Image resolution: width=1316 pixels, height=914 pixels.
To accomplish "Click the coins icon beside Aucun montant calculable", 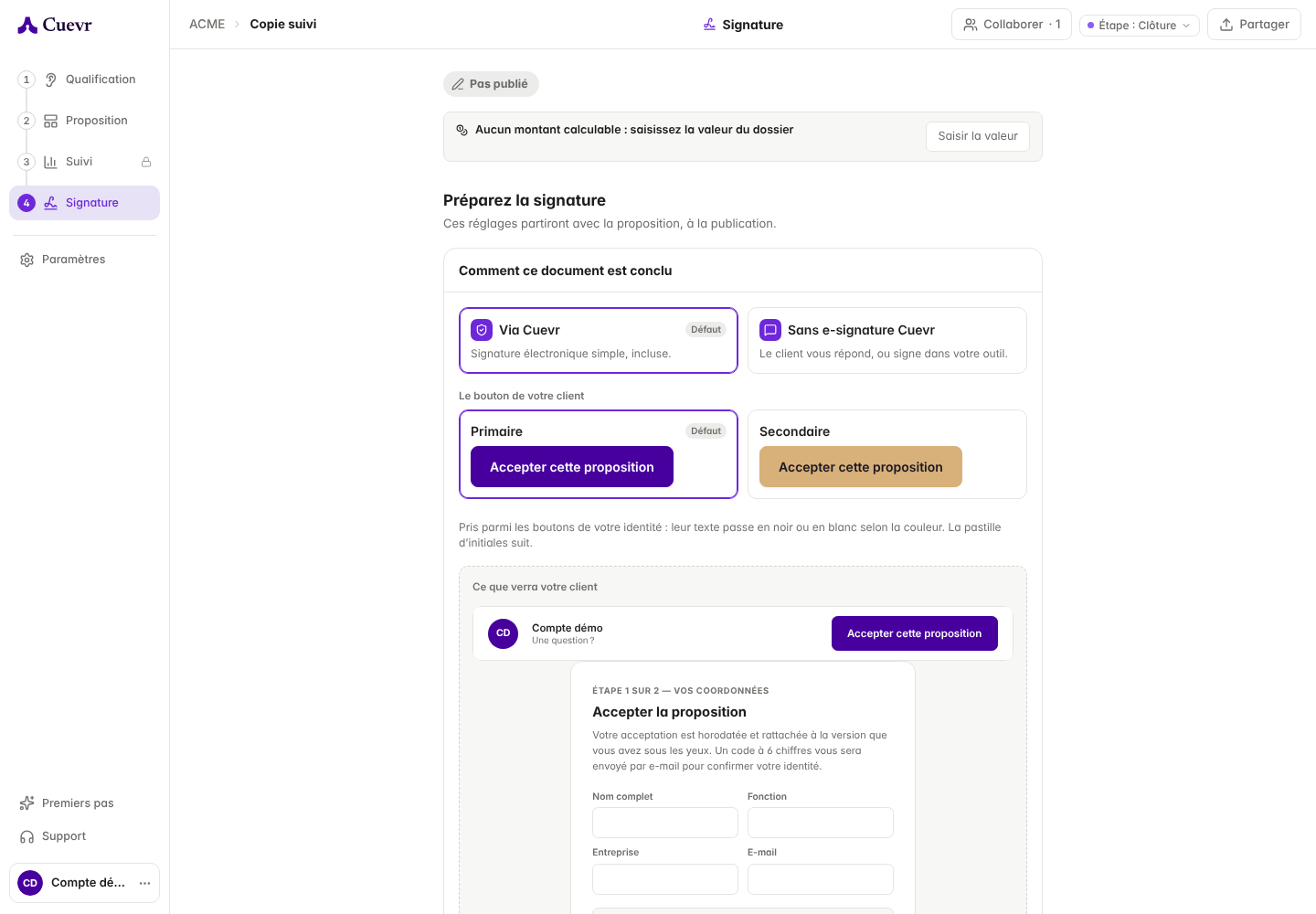I will tap(462, 130).
